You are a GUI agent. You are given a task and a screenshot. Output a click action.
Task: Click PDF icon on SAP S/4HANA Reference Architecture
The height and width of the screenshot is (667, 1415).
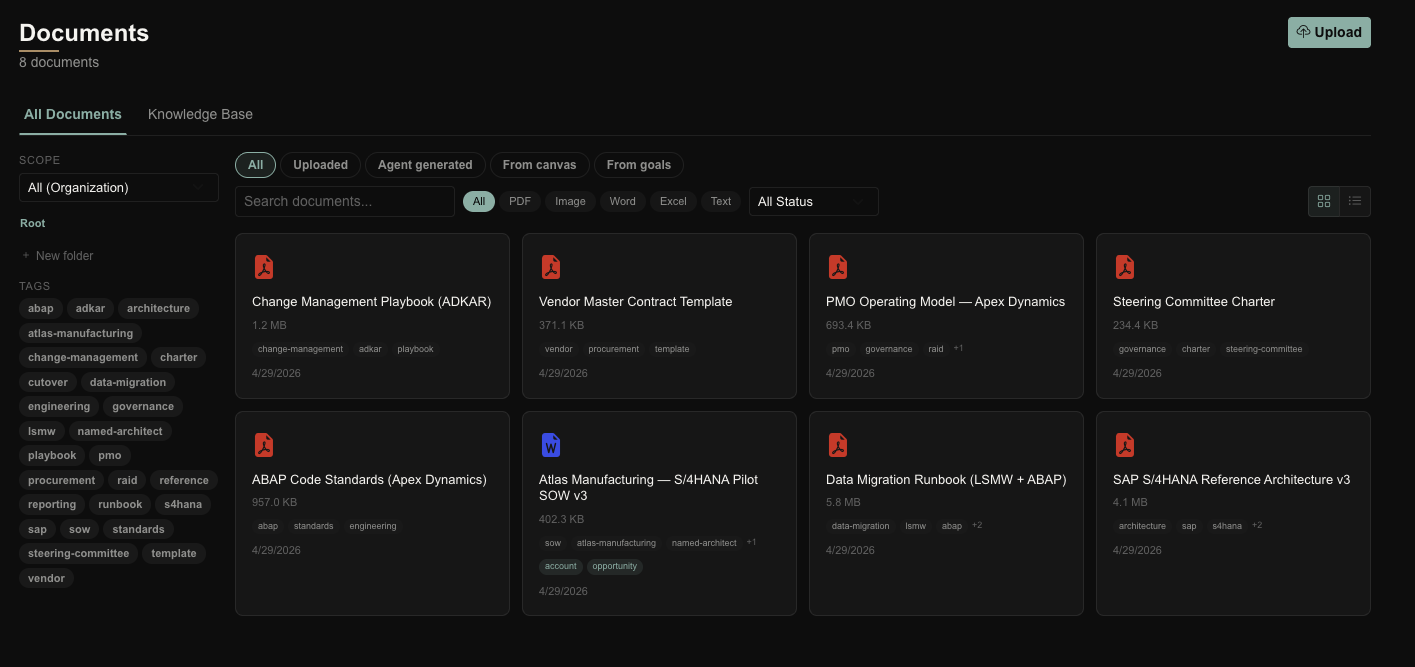[1125, 445]
